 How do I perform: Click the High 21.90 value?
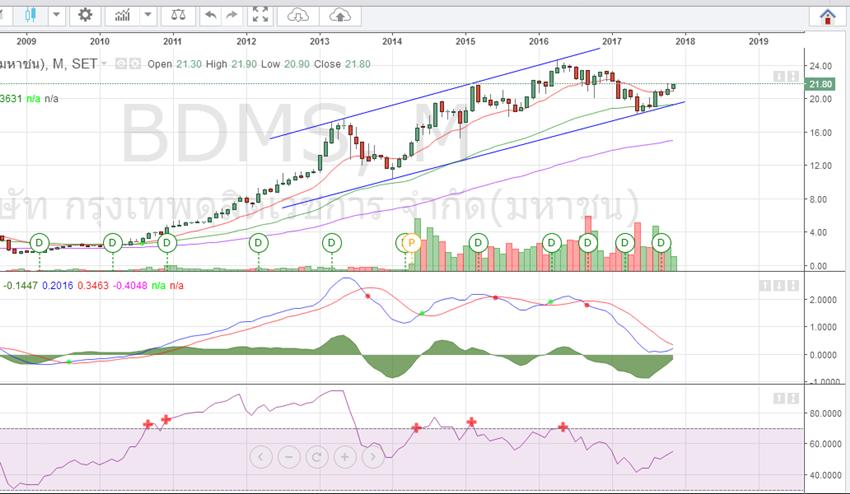[x=244, y=64]
